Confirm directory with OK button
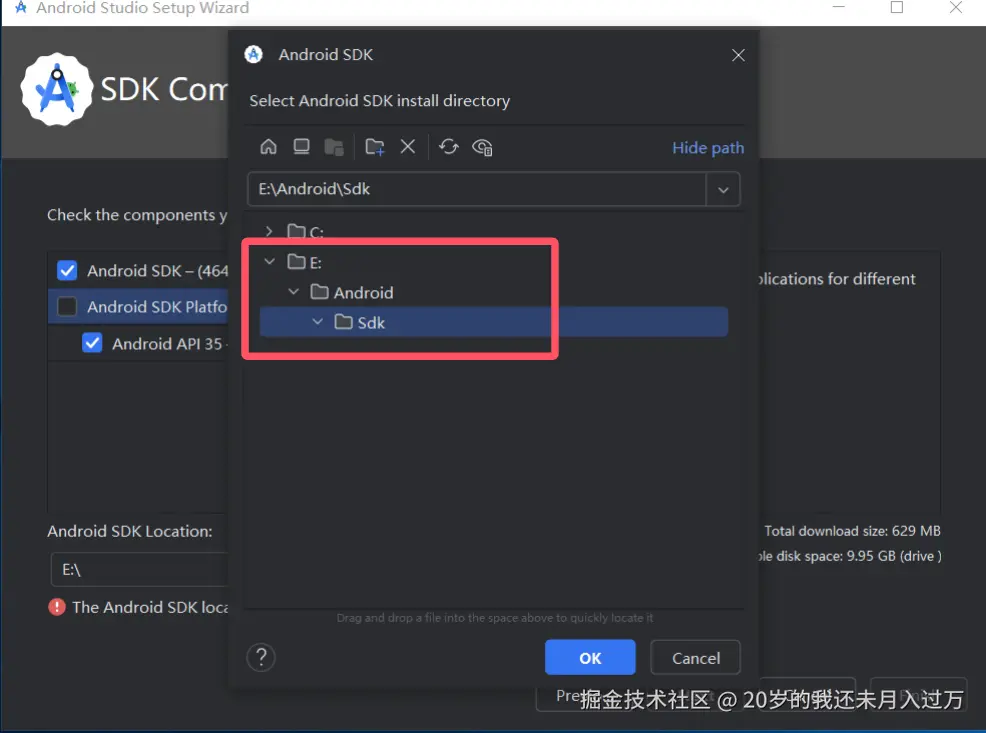The width and height of the screenshot is (986, 733). click(x=590, y=658)
